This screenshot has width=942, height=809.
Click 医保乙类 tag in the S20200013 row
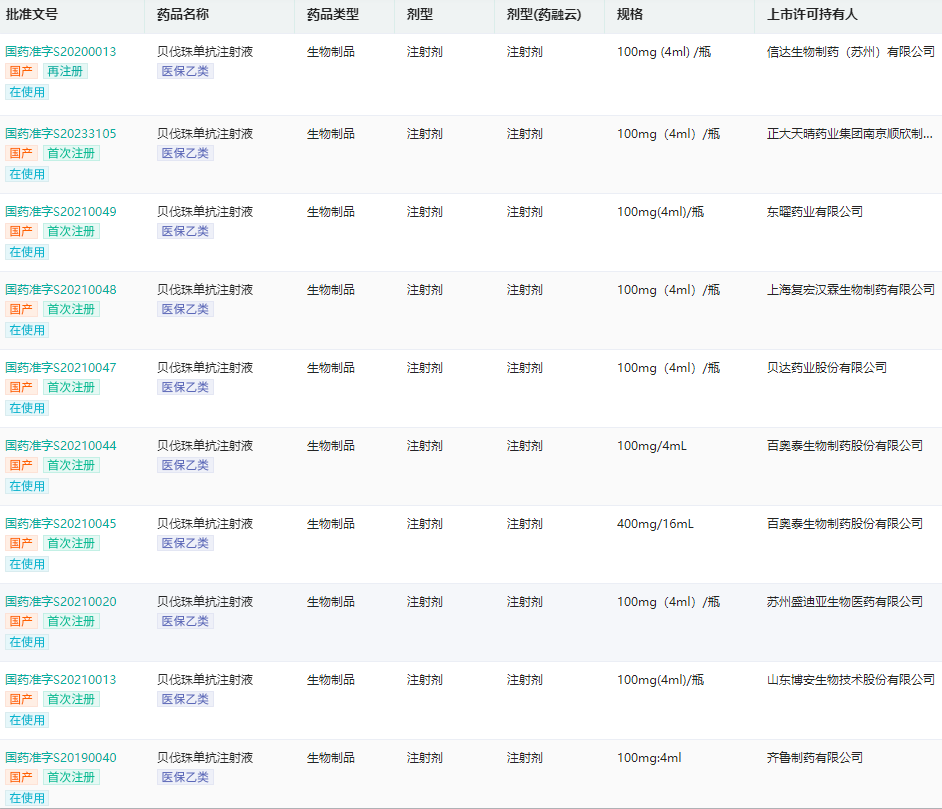click(185, 71)
